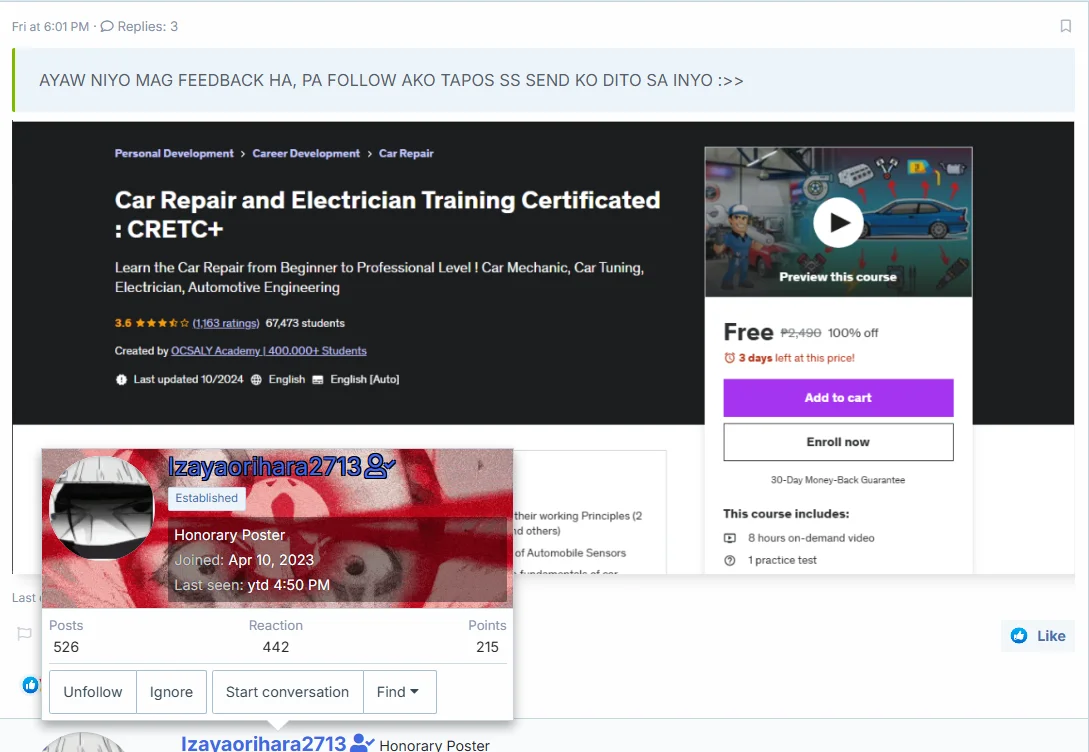The width and height of the screenshot is (1089, 752).
Task: Click the Add to cart button
Action: [x=838, y=398]
